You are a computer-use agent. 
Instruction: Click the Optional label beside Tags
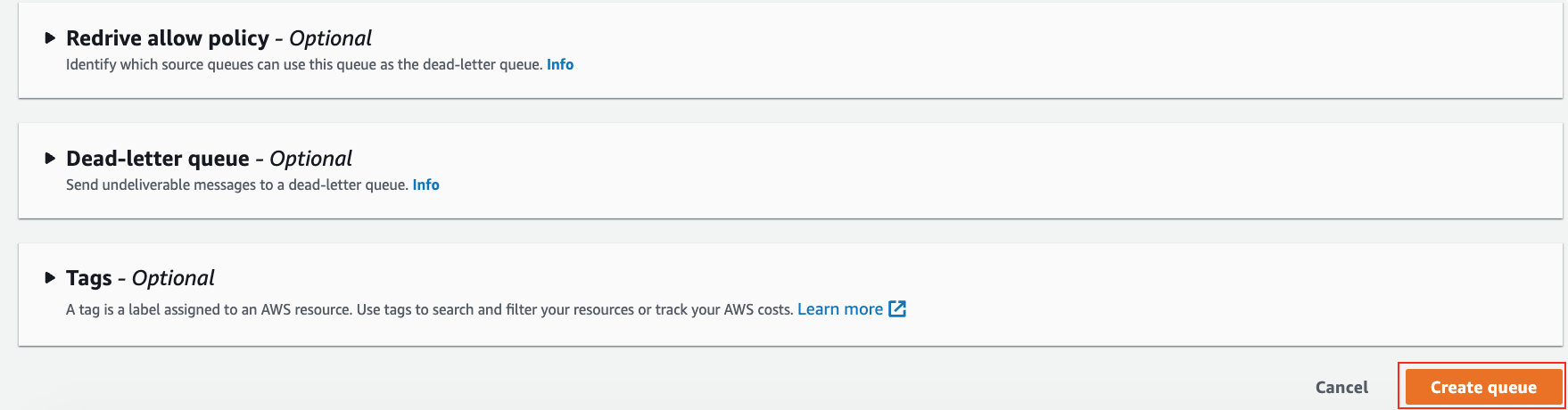coord(174,278)
